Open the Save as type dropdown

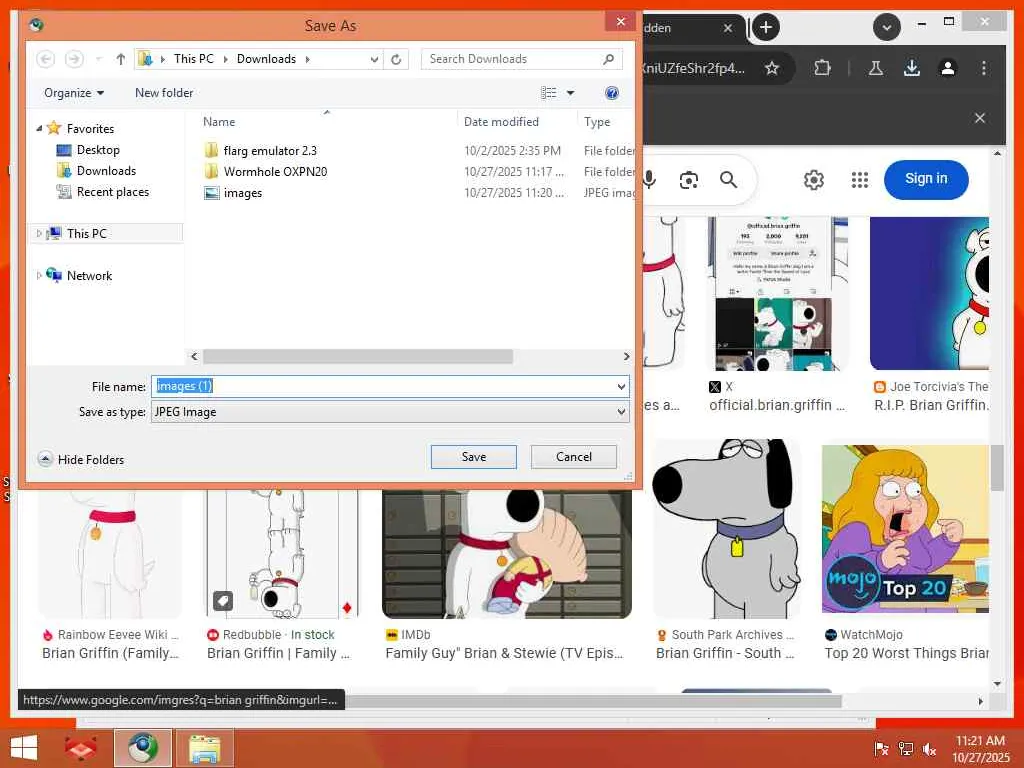pos(390,412)
